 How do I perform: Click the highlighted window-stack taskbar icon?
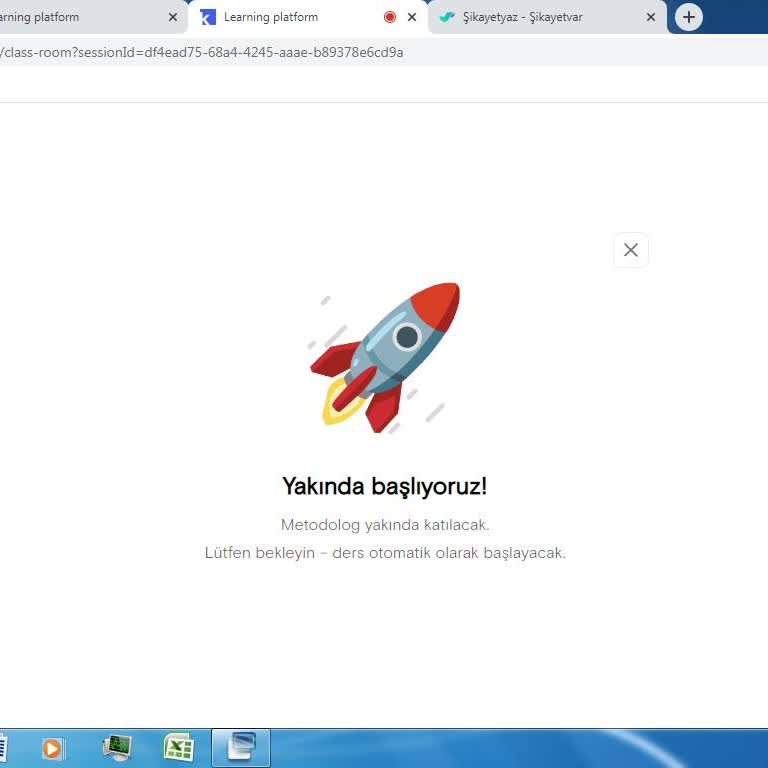(x=241, y=748)
